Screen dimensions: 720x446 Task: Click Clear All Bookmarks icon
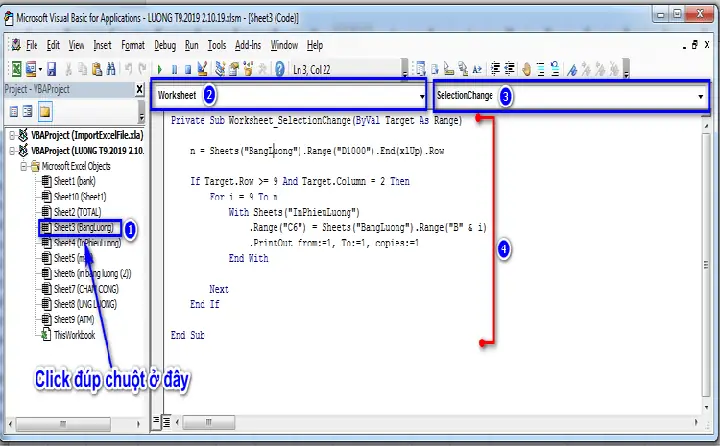pyautogui.click(x=614, y=69)
